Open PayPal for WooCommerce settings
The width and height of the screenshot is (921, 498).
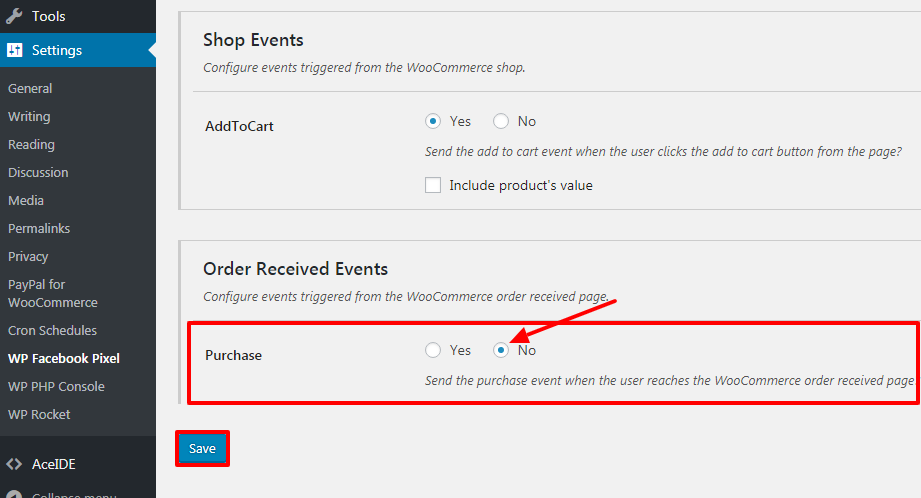click(53, 294)
